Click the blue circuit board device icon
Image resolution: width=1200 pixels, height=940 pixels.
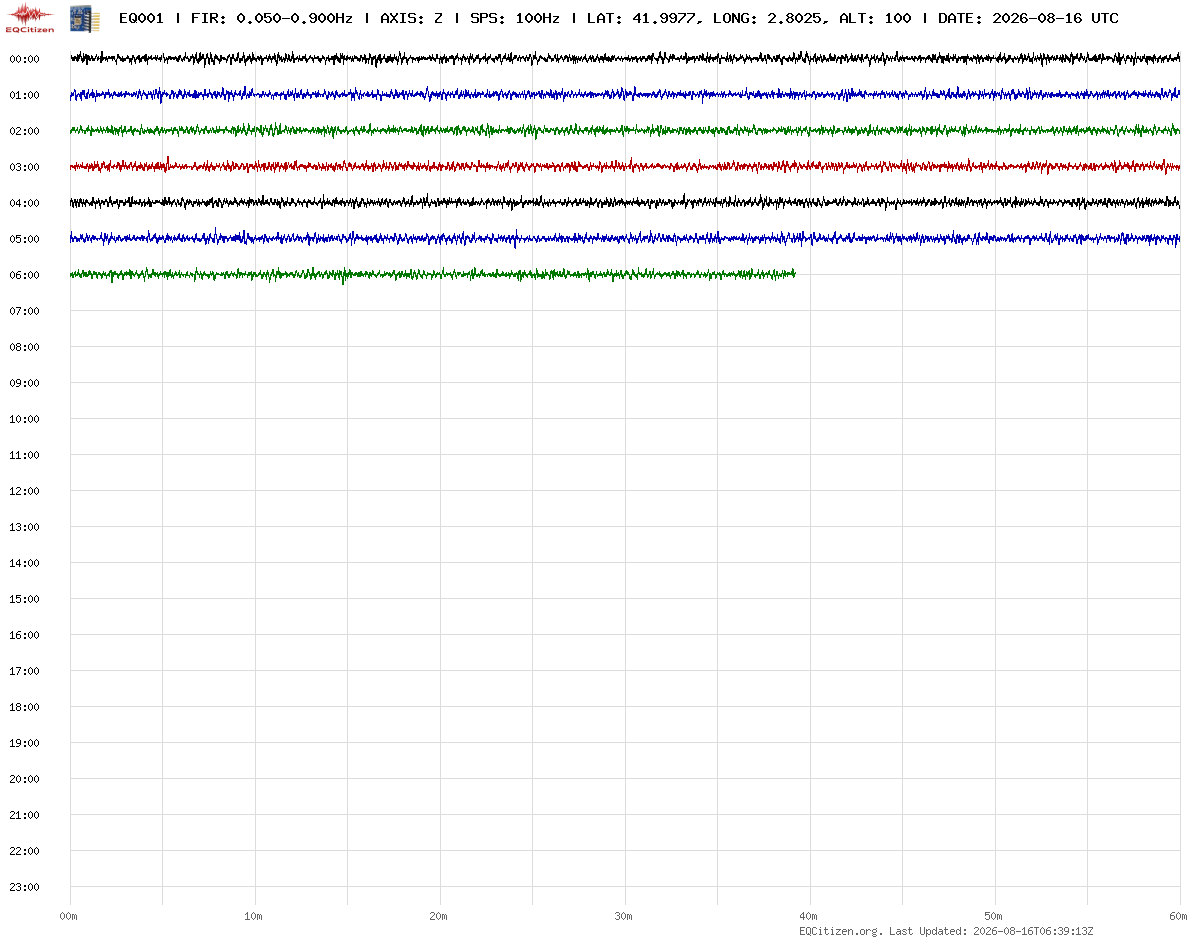click(x=84, y=17)
